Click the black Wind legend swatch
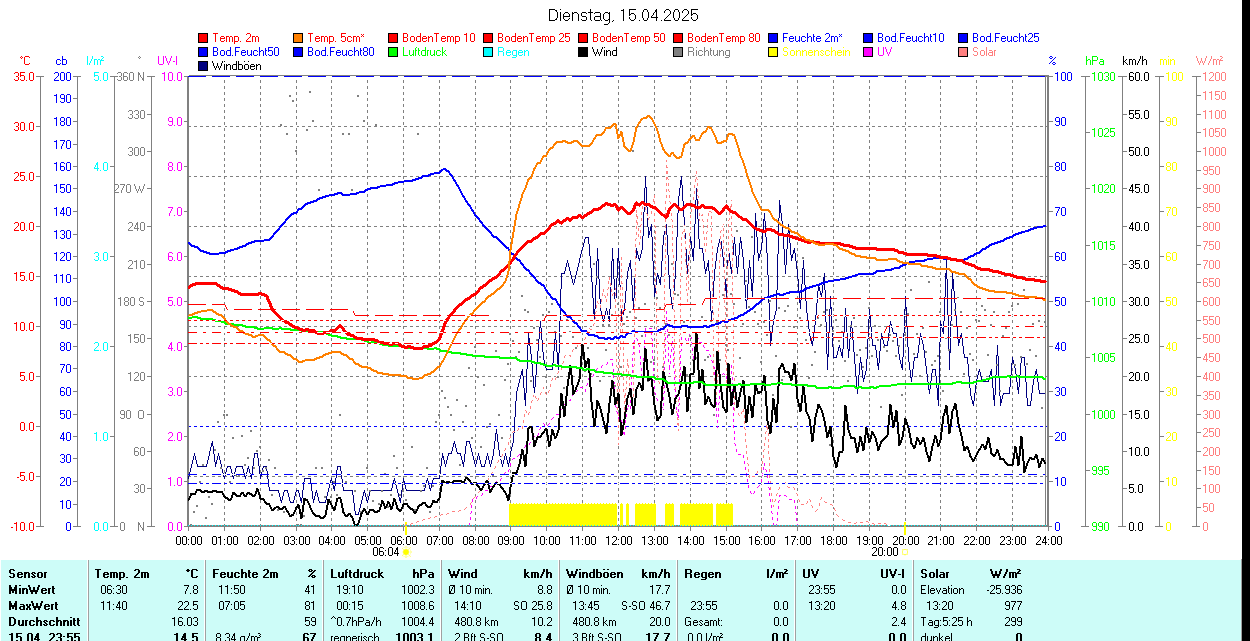 pos(583,52)
